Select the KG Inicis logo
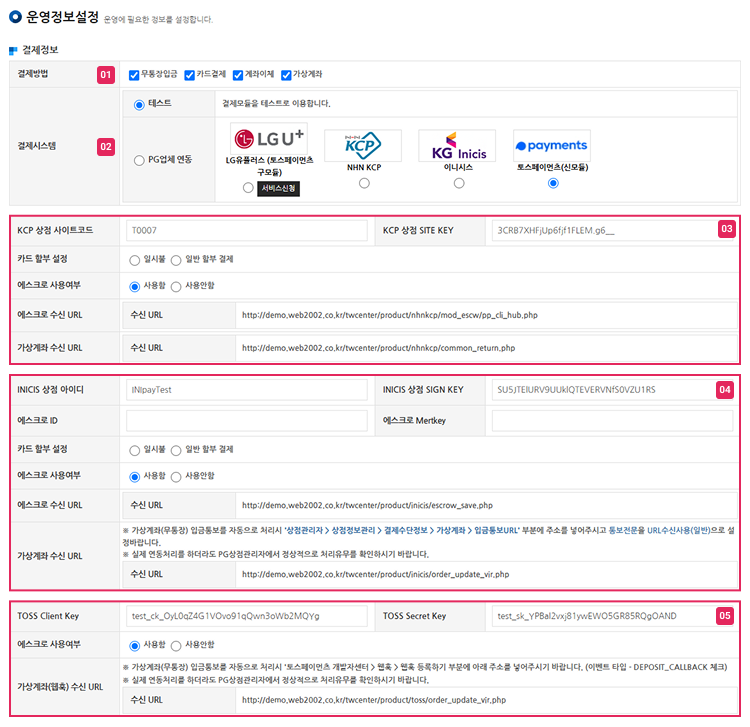The width and height of the screenshot is (750, 727). (457, 145)
